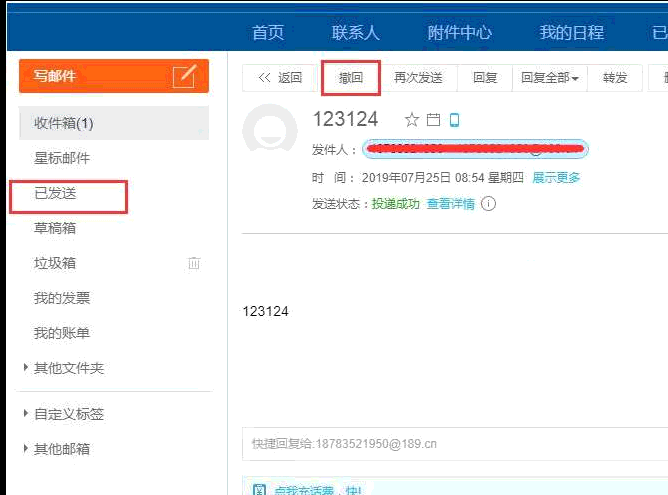
Task: Open the 已发送 folder
Action: 55,193
